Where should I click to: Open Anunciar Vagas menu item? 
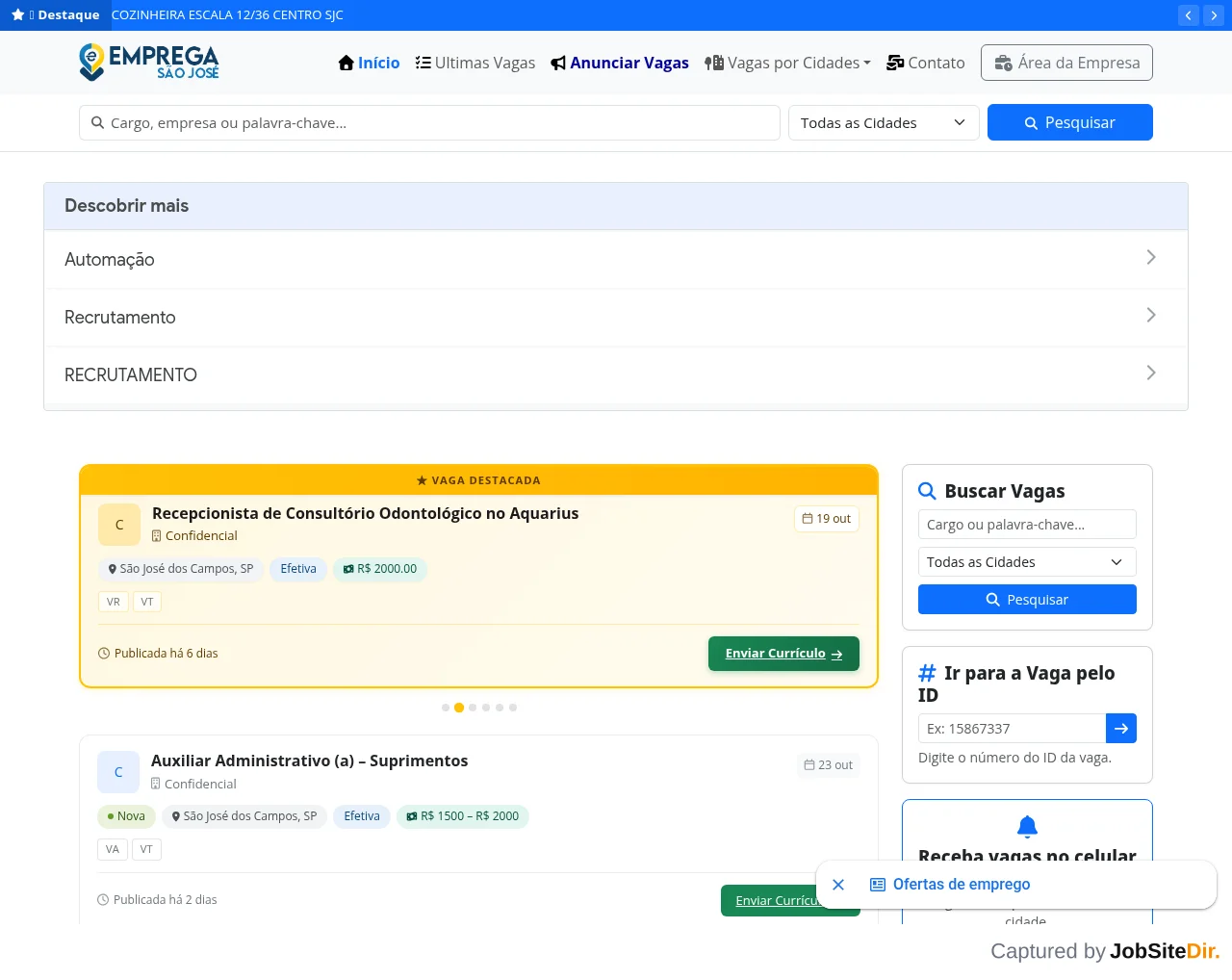(620, 63)
